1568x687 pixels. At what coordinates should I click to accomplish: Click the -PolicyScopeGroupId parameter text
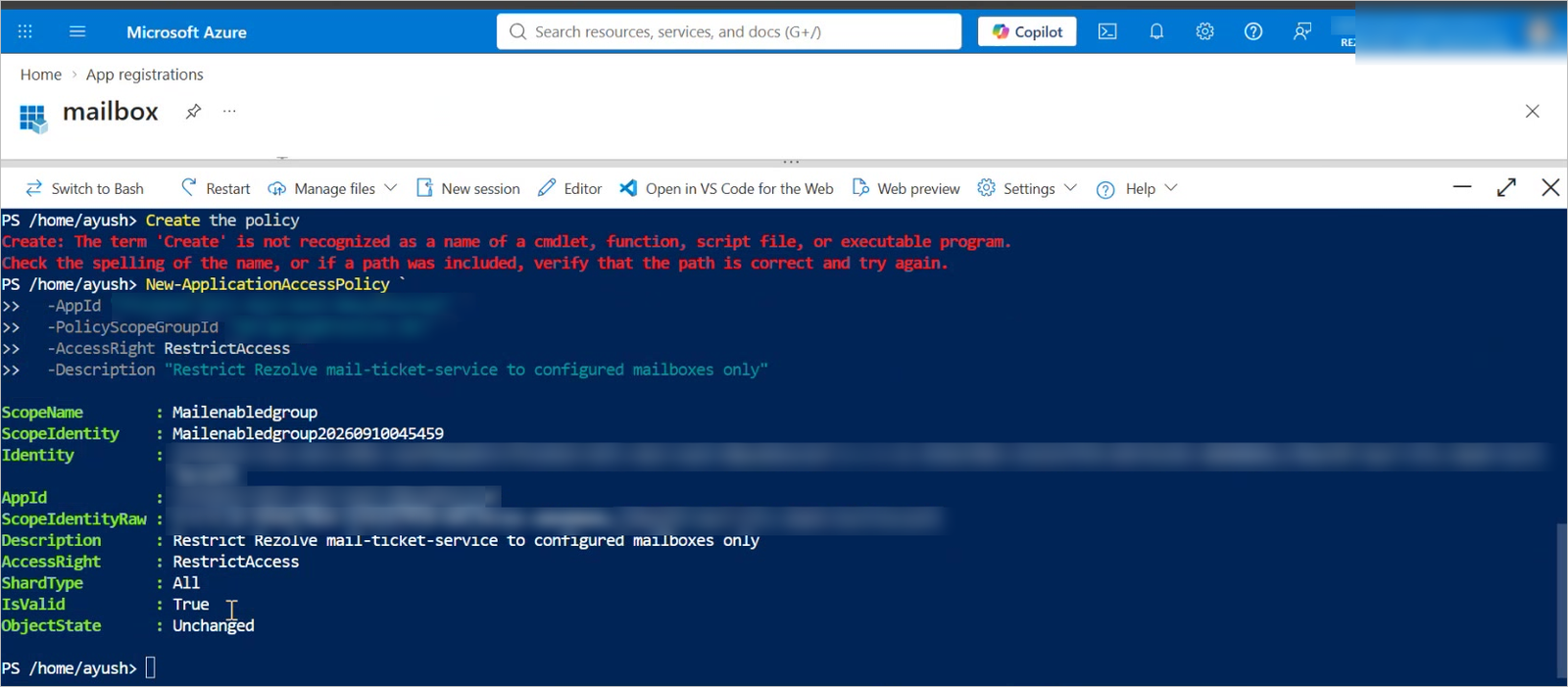(x=132, y=327)
